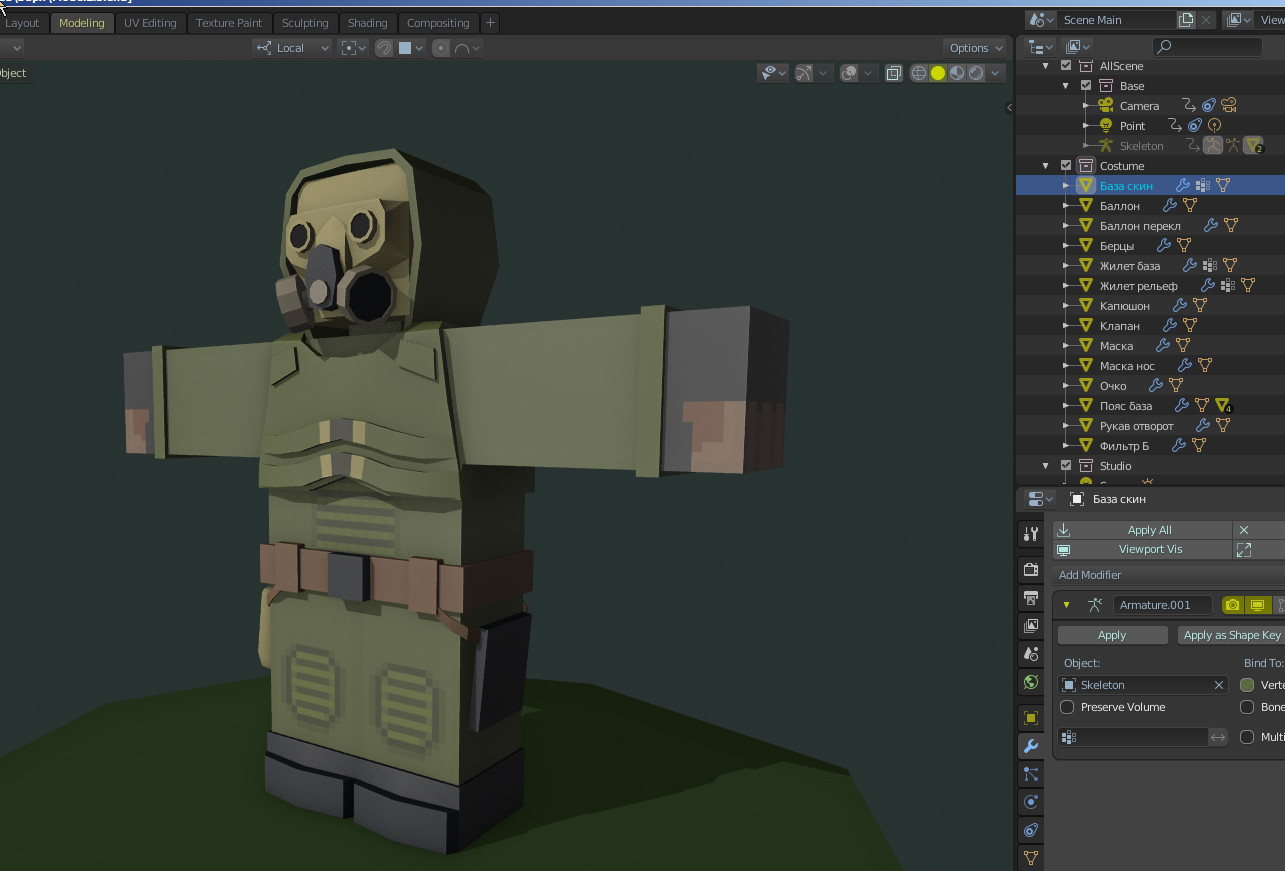The width and height of the screenshot is (1285, 871).
Task: Open the pivot point dropdown
Action: (352, 48)
